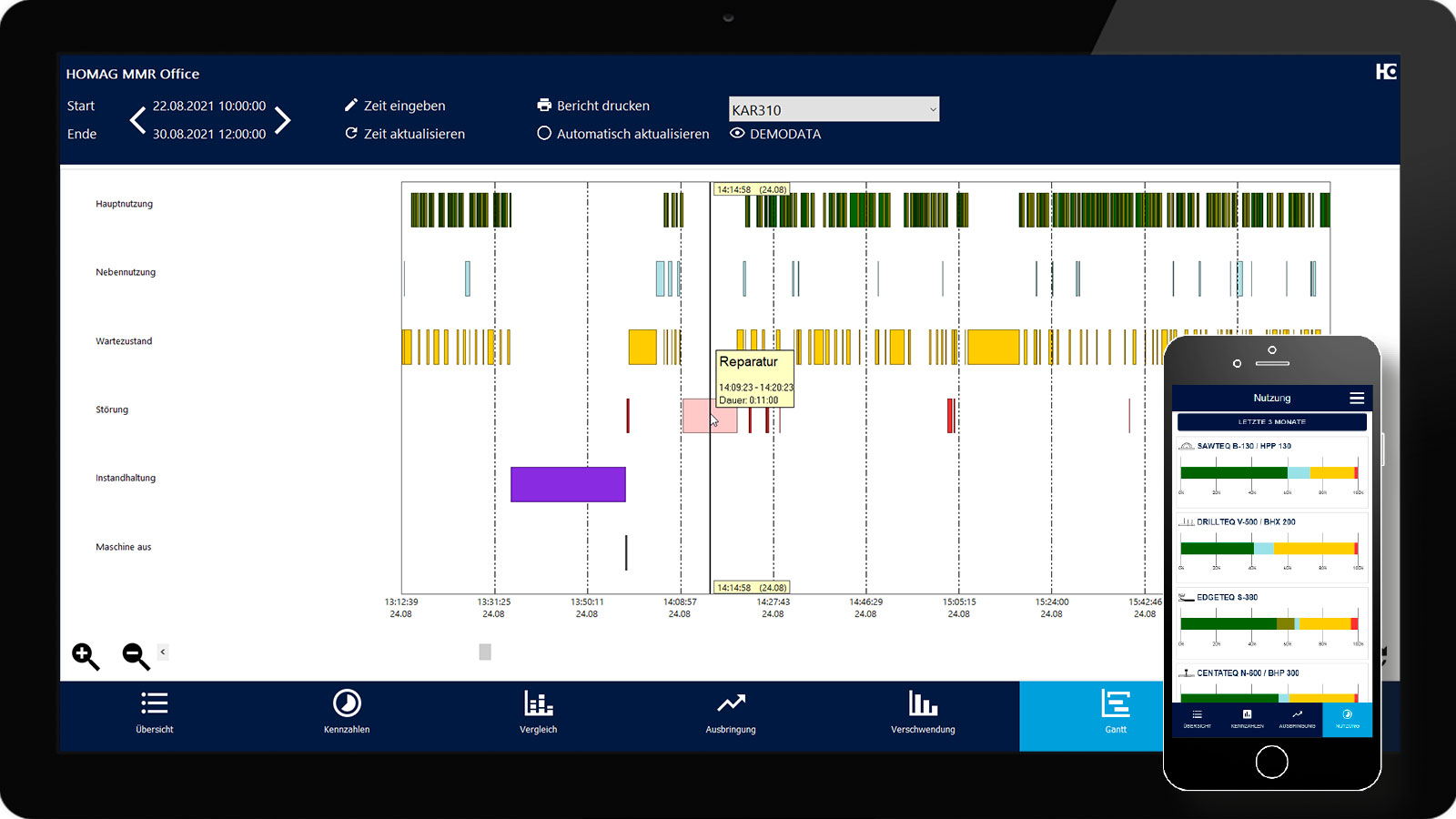Open the Verschwendung bar chart view
This screenshot has width=1456, height=819.
coord(923,712)
